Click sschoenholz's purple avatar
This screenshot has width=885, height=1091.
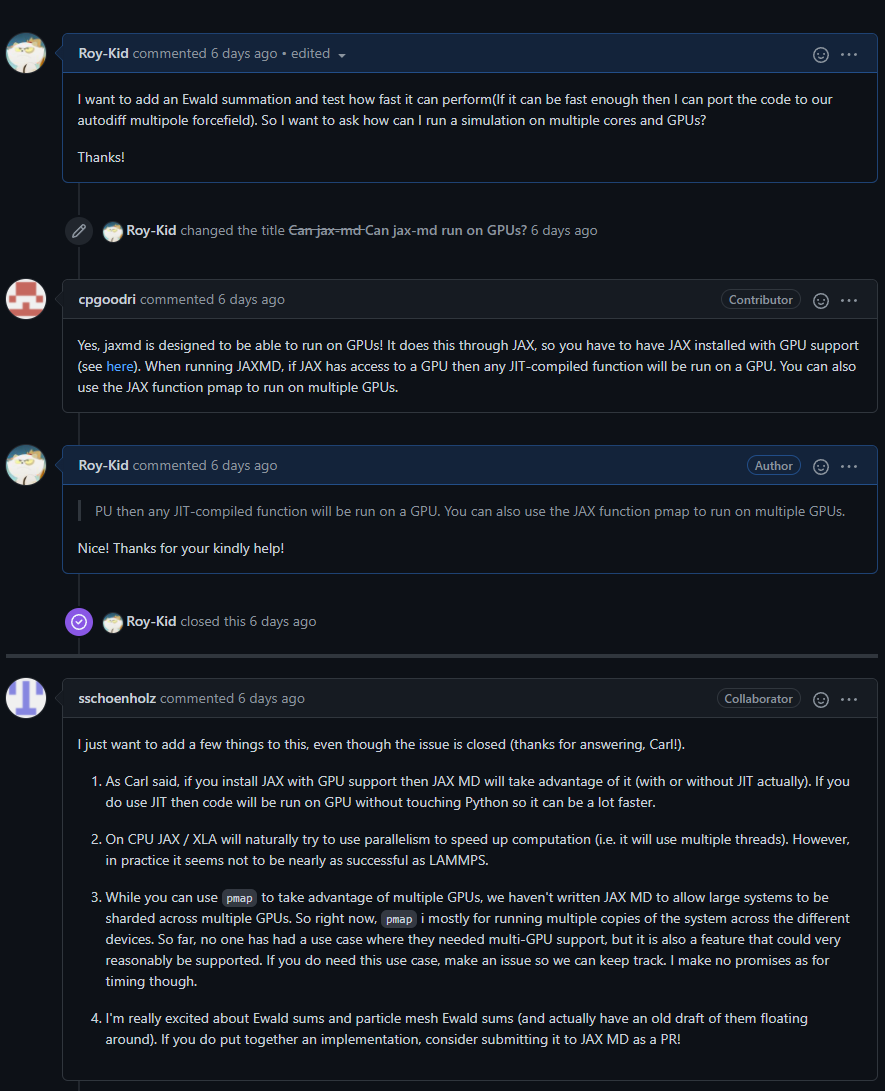26,698
